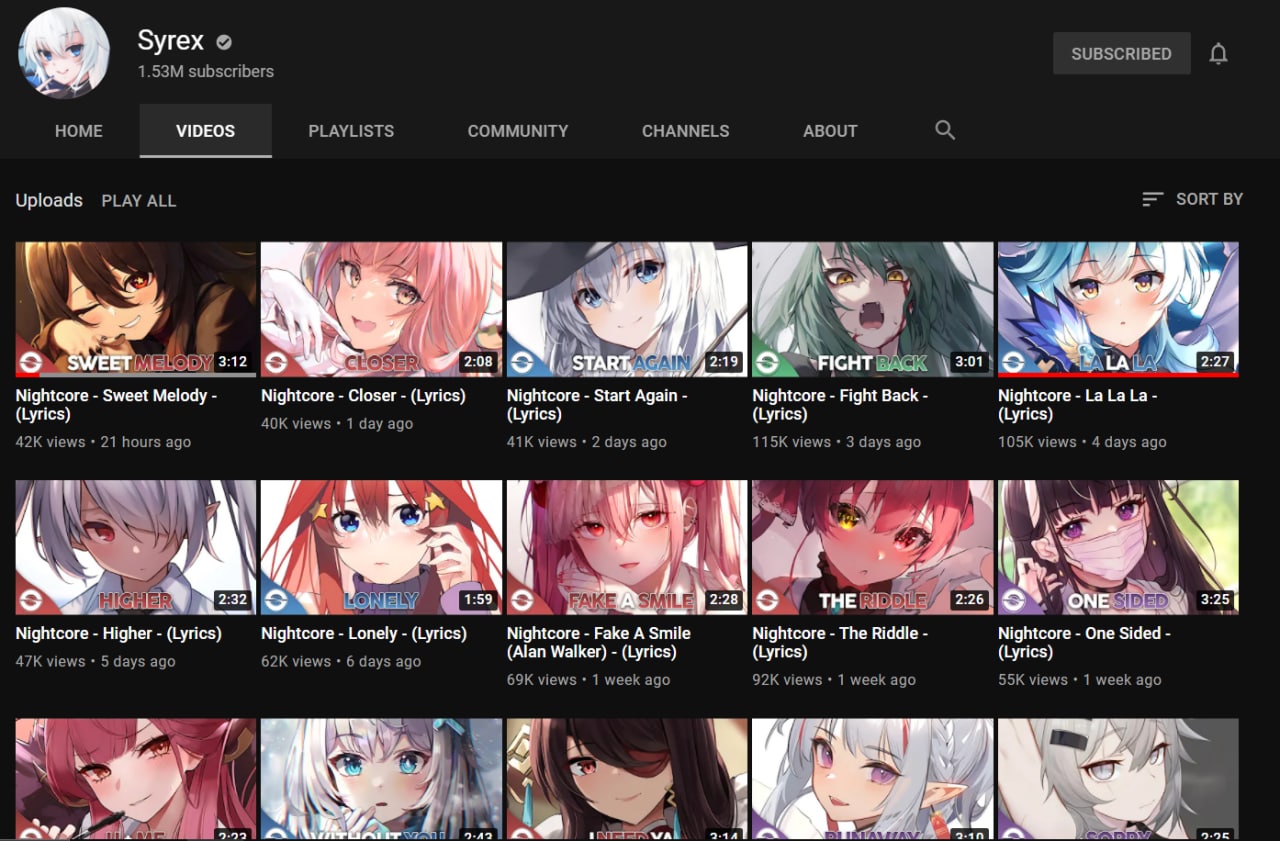The image size is (1280, 841).
Task: Click the Fight Back video thumbnail
Action: pos(873,309)
